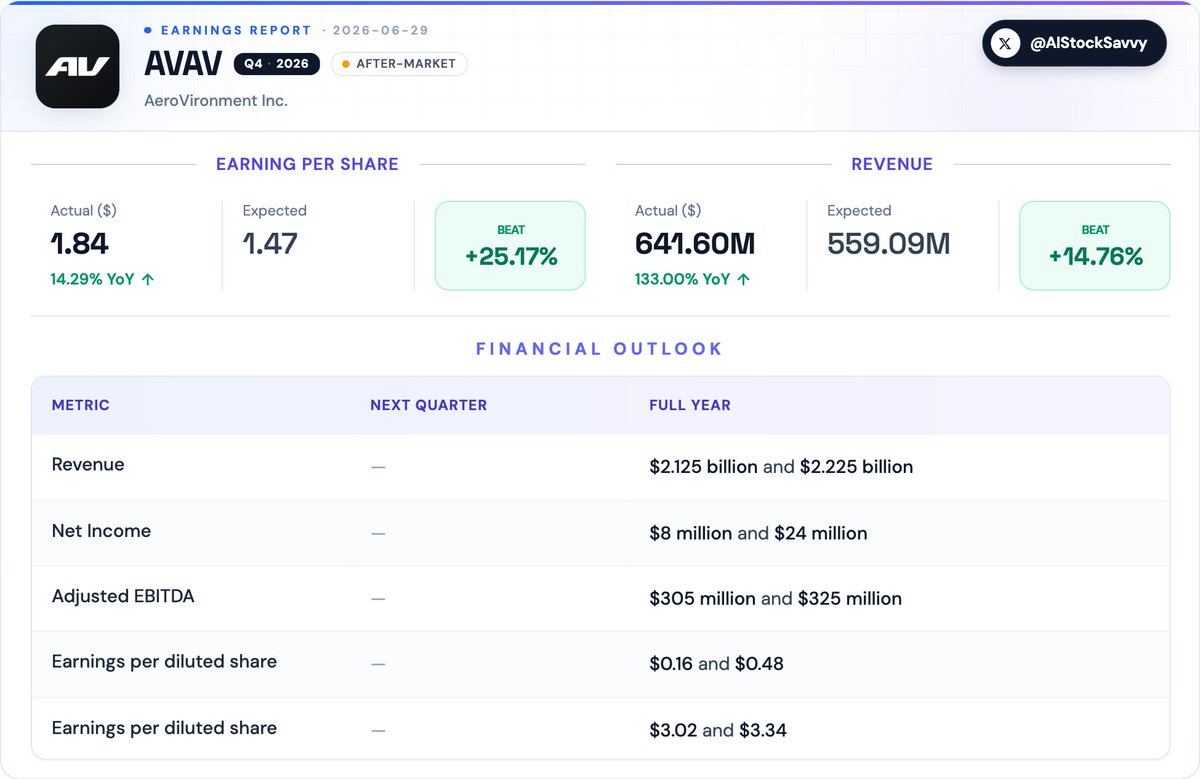Click the revenue BEAT +14.76% badge

click(x=1094, y=246)
